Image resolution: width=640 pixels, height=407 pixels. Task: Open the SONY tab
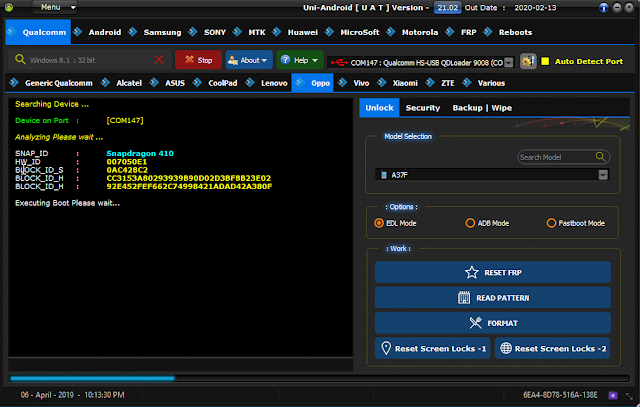click(215, 32)
